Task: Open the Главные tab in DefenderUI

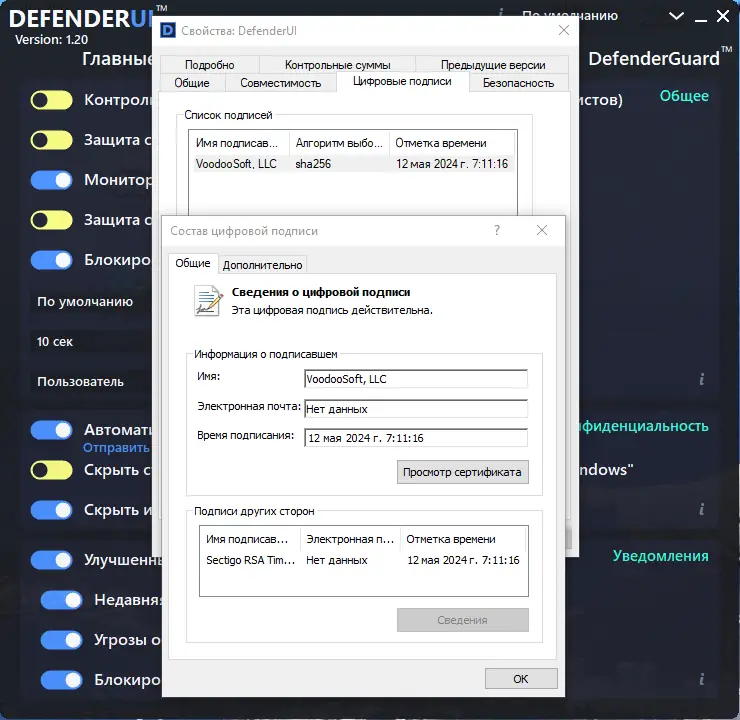Action: point(118,59)
